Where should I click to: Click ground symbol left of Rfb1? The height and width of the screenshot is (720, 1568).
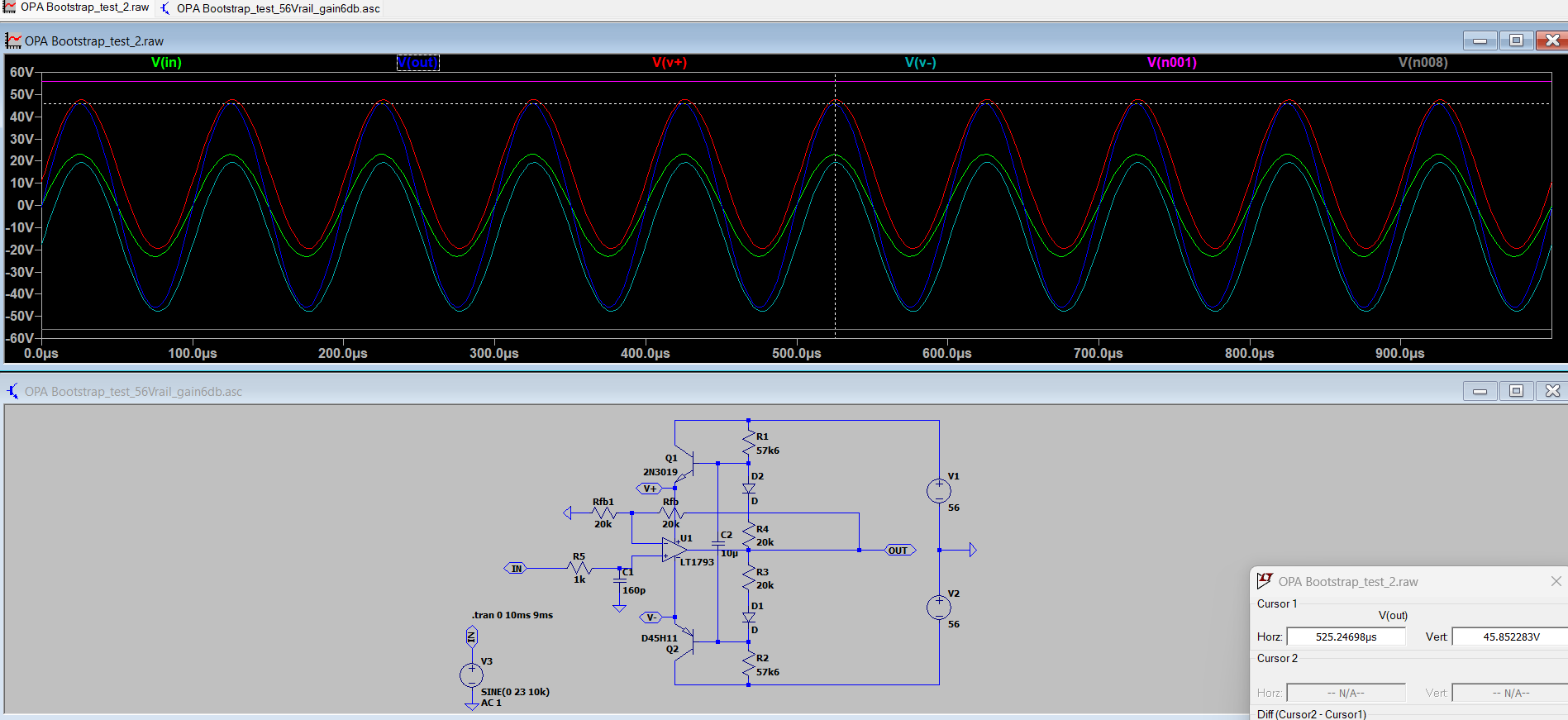[x=568, y=513]
